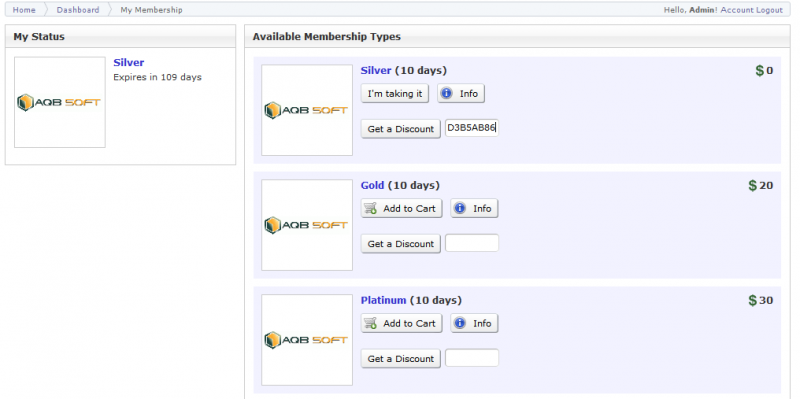Viewport: 800px width, 399px height.
Task: Log out using the Logout link
Action: click(x=768, y=10)
